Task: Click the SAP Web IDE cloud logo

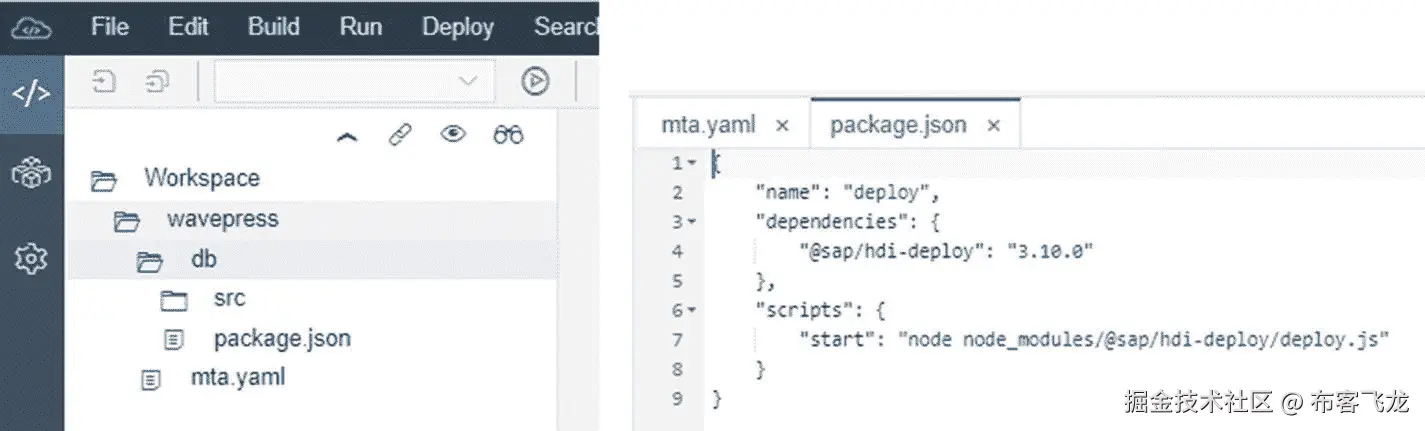Action: tap(31, 27)
